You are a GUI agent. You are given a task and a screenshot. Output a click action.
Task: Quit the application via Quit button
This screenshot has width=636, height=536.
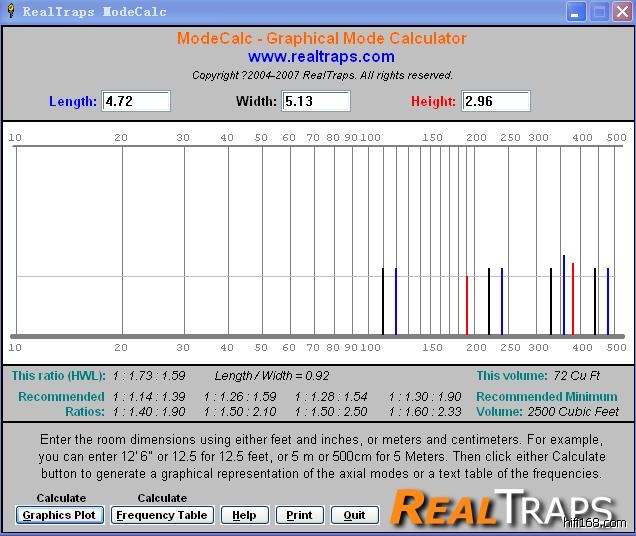click(x=355, y=515)
